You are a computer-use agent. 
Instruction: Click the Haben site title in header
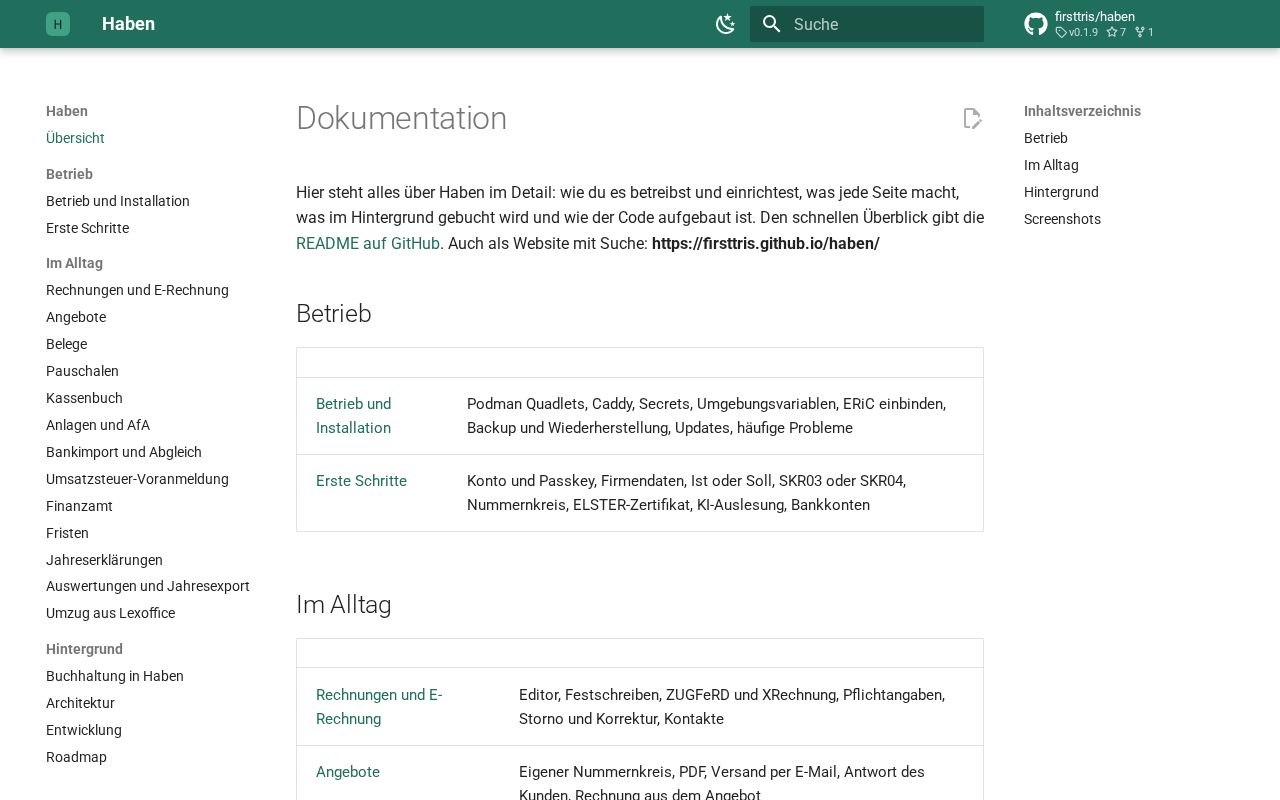click(128, 24)
